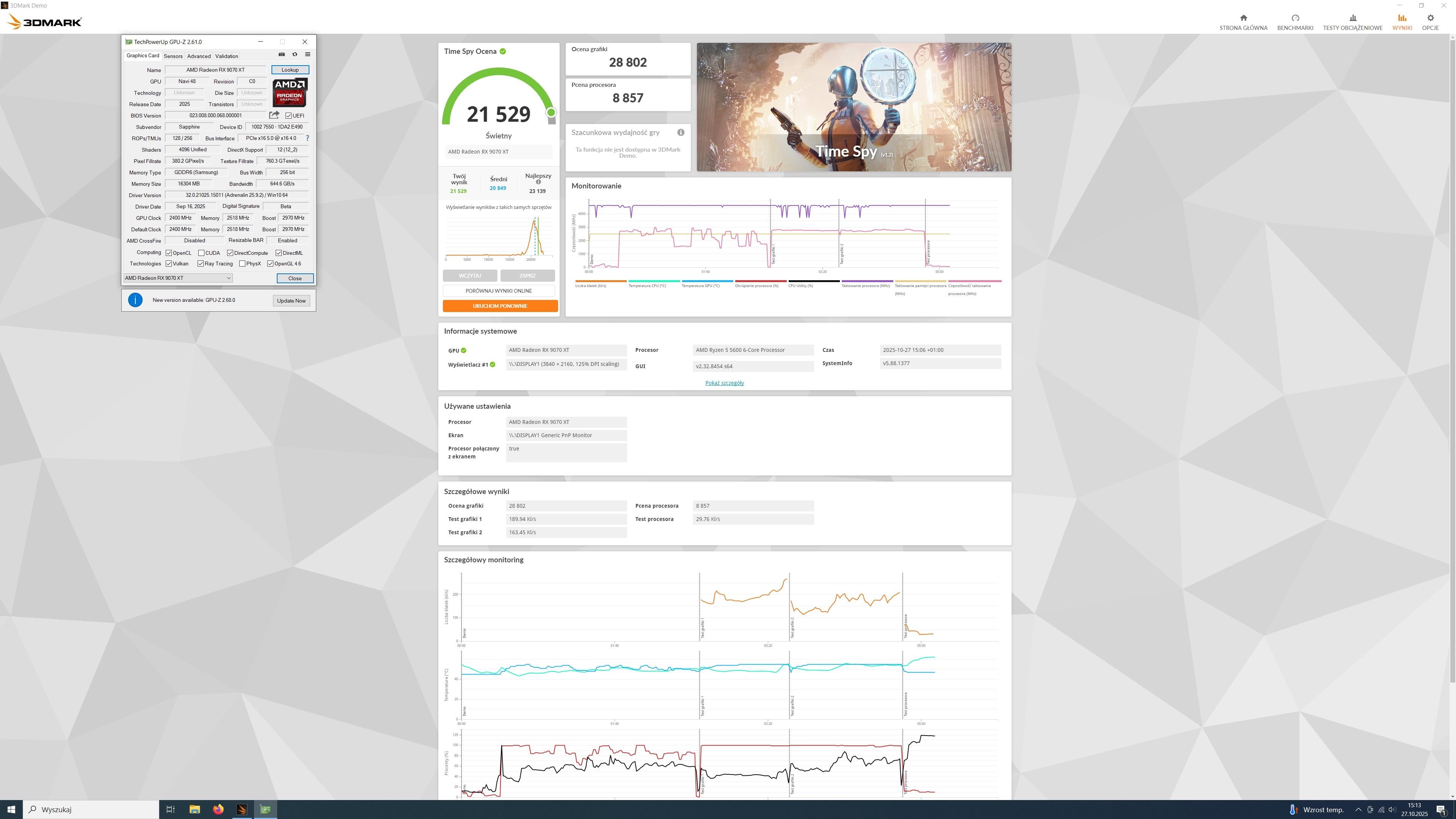Toggle the CUDA checkbox
This screenshot has width=1456, height=819.
point(201,253)
